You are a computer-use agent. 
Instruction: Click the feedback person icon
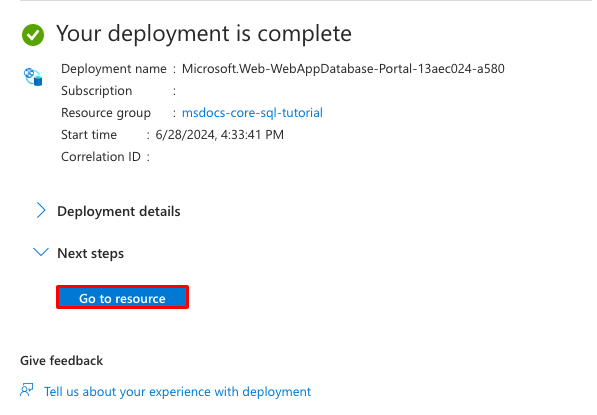tap(27, 390)
